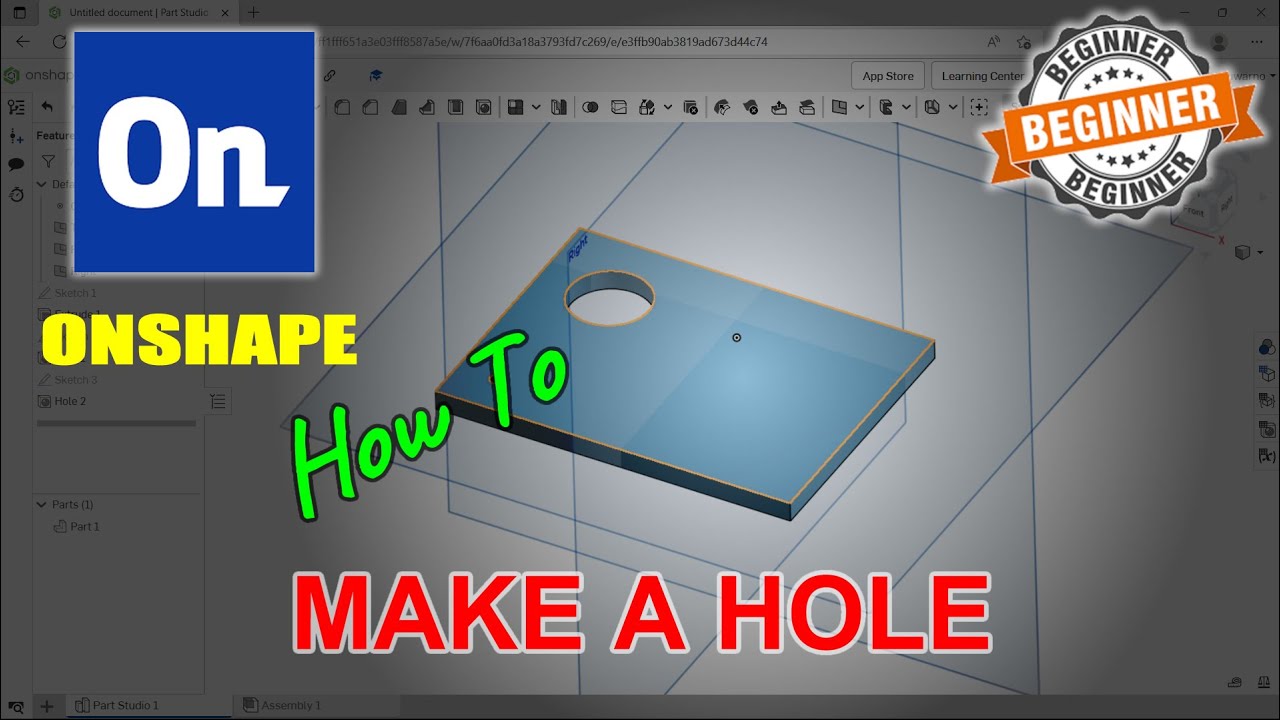This screenshot has width=1280, height=720.
Task: Select the Sheet metal tool icon
Action: pyautogui.click(x=932, y=107)
